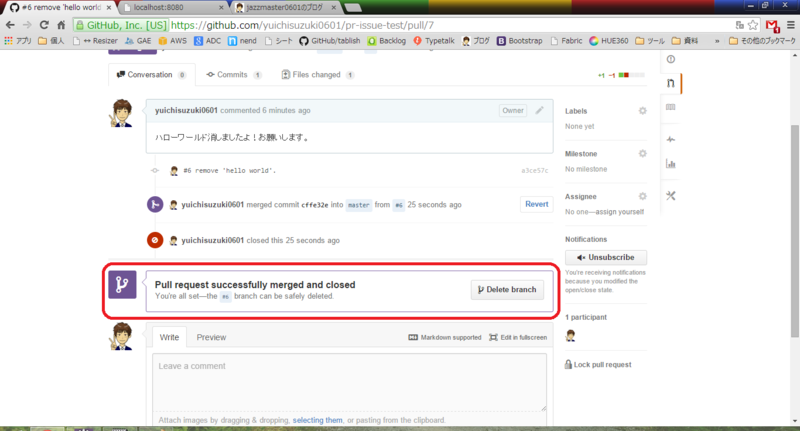Open commit hash a3ce57c link
This screenshot has width=800, height=431.
[535, 171]
